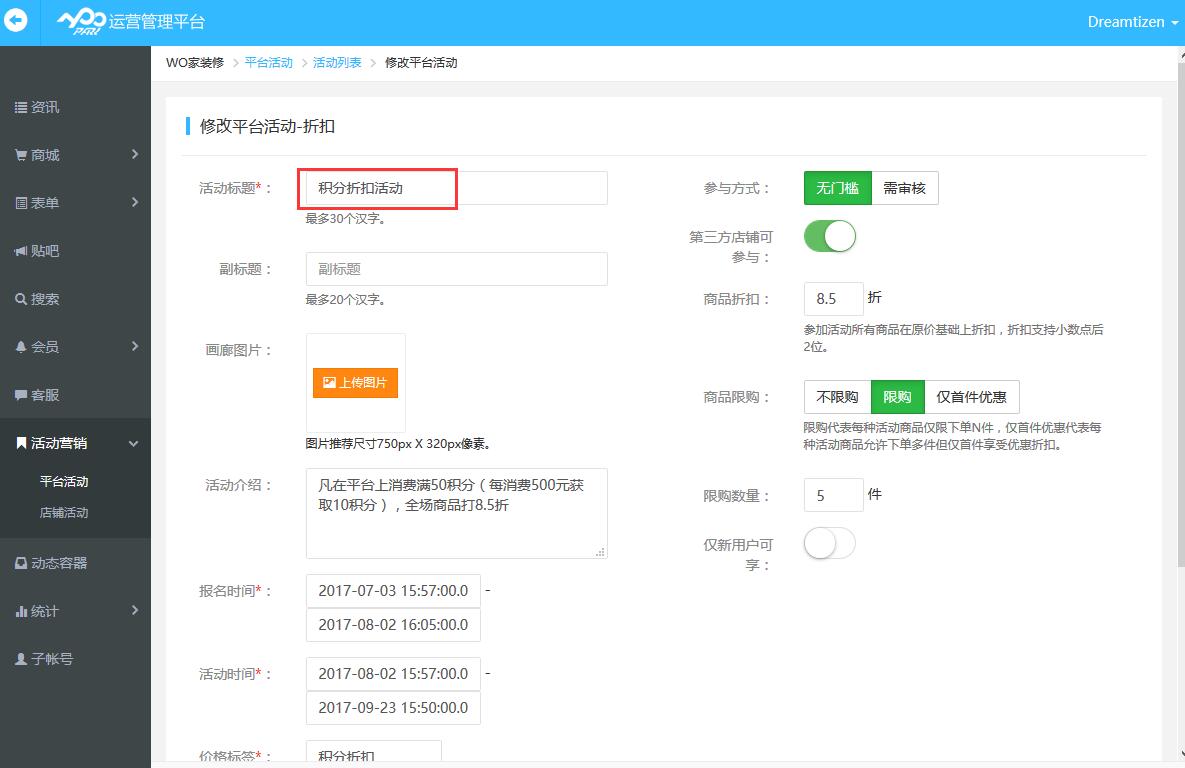Open the 贴吧 sidebar section
The height and width of the screenshot is (768, 1185).
click(40, 251)
